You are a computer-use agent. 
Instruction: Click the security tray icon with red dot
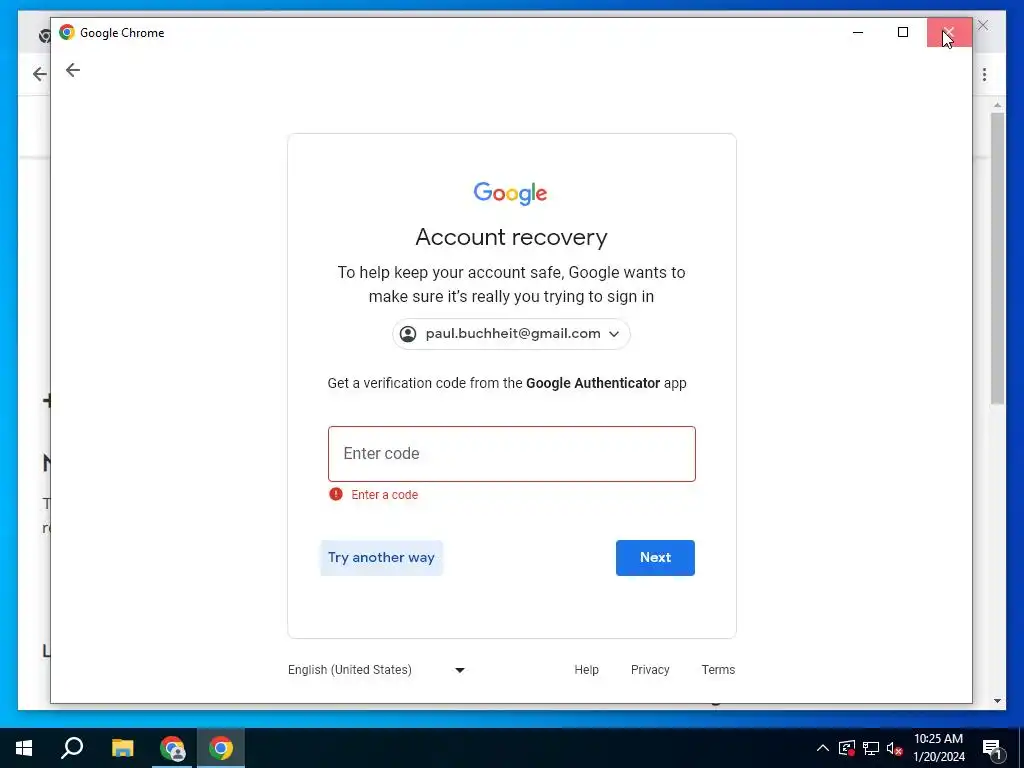click(x=847, y=748)
